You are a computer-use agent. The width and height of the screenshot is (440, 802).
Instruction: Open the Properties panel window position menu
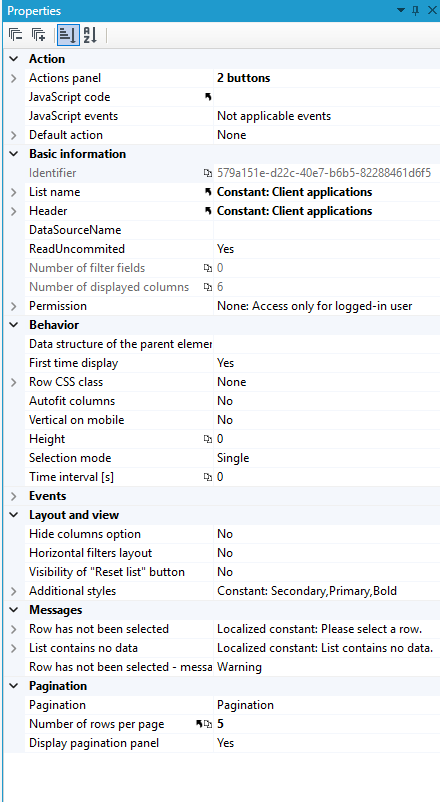pos(401,10)
